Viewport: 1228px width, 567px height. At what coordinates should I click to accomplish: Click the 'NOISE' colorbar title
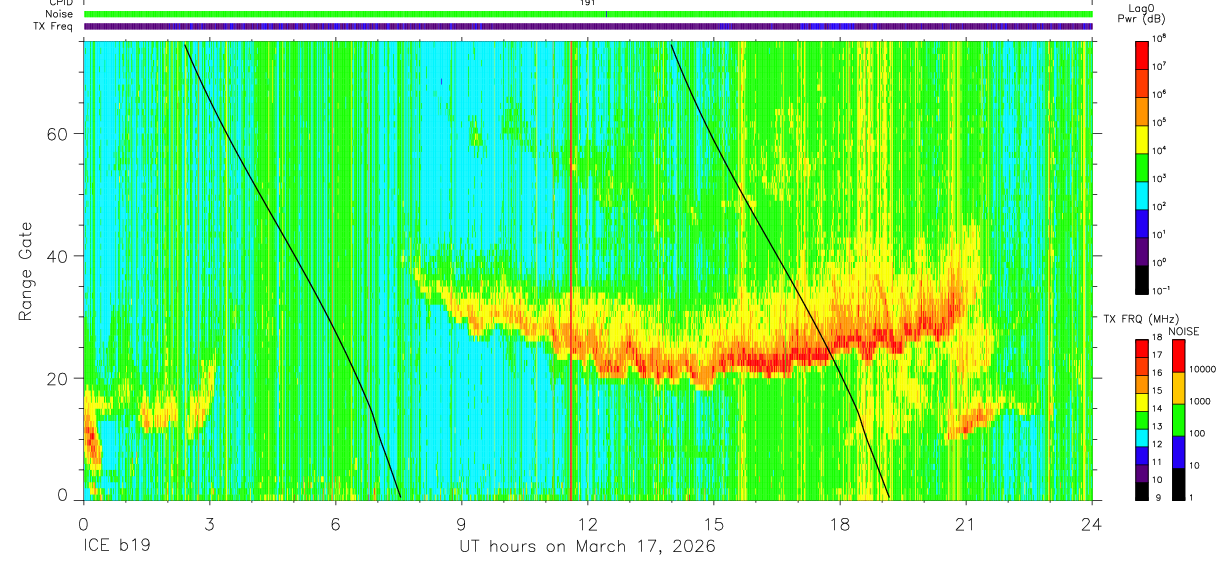[1183, 330]
